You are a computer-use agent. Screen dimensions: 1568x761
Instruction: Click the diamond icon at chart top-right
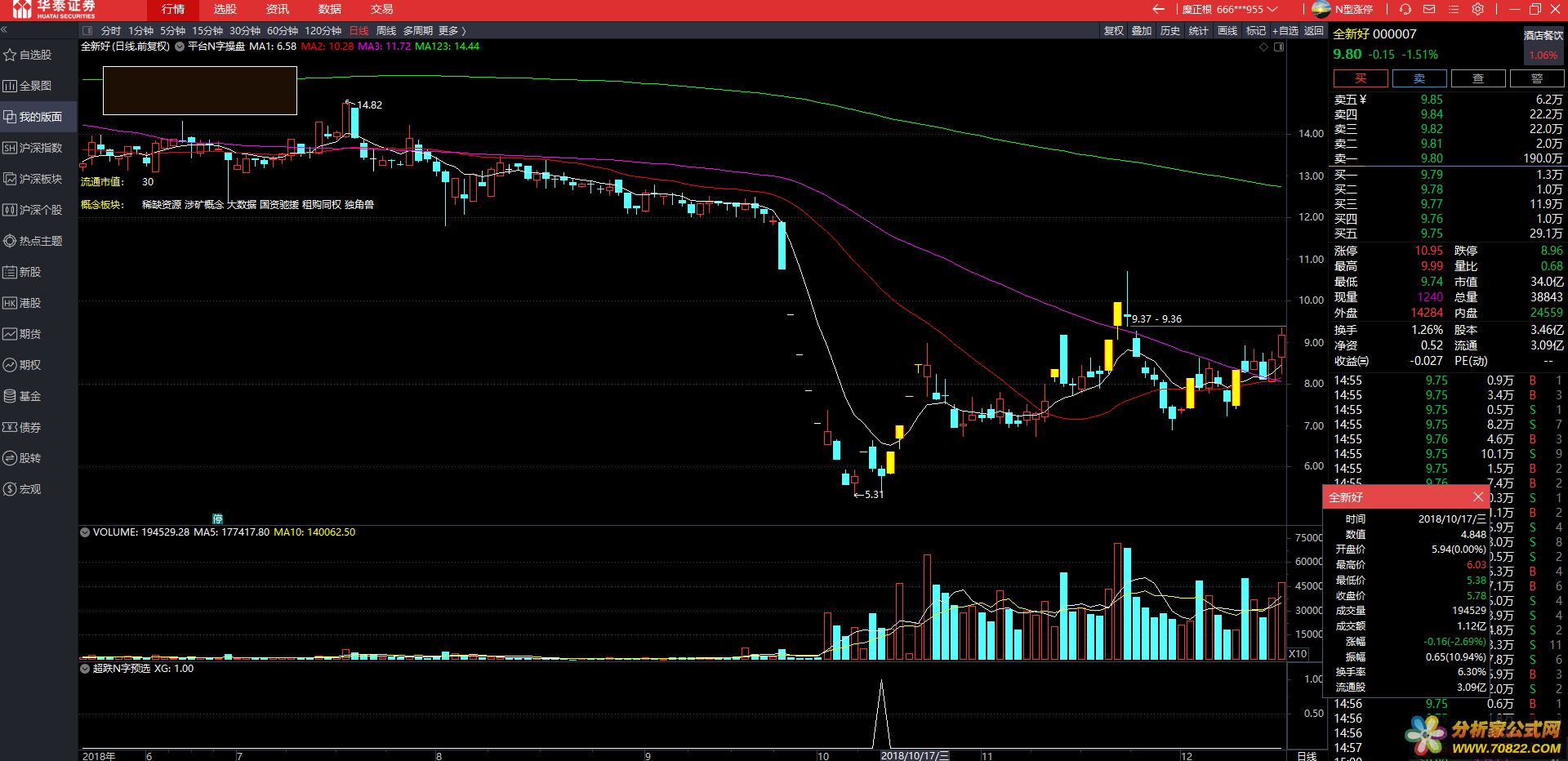[1263, 47]
